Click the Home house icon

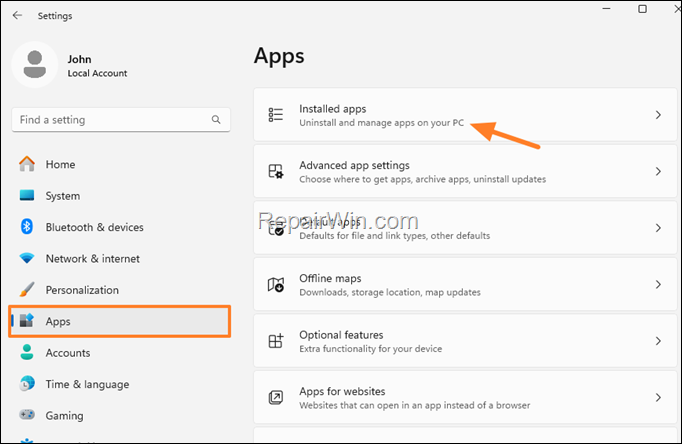[x=27, y=164]
